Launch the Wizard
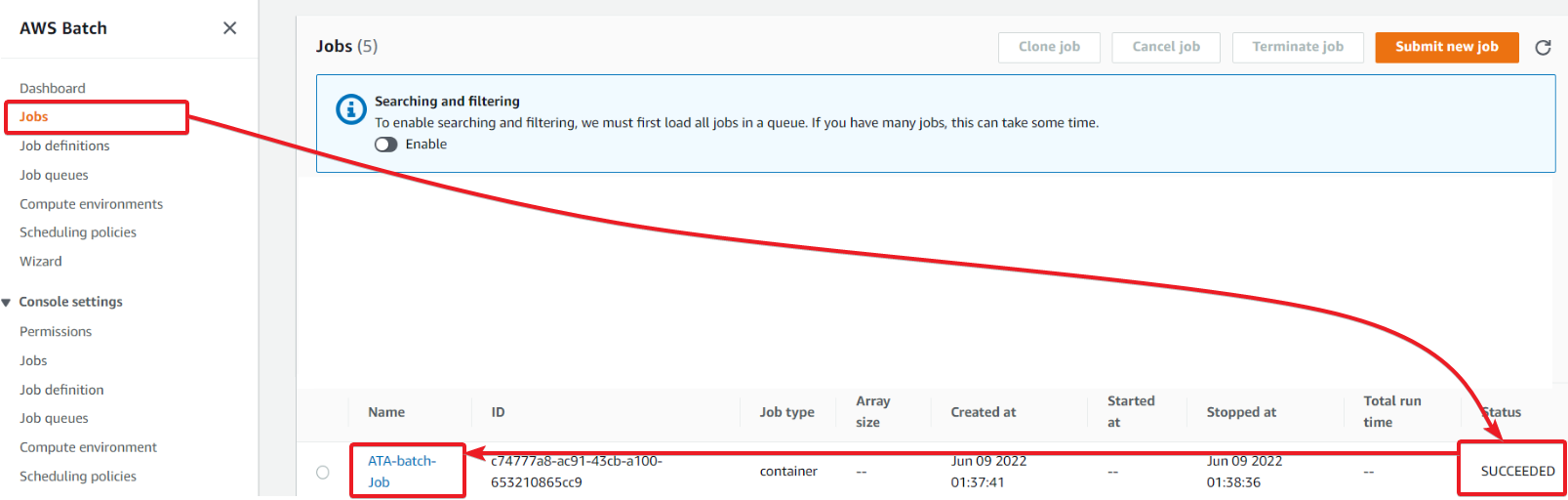This screenshot has width=1568, height=500. pos(41,262)
